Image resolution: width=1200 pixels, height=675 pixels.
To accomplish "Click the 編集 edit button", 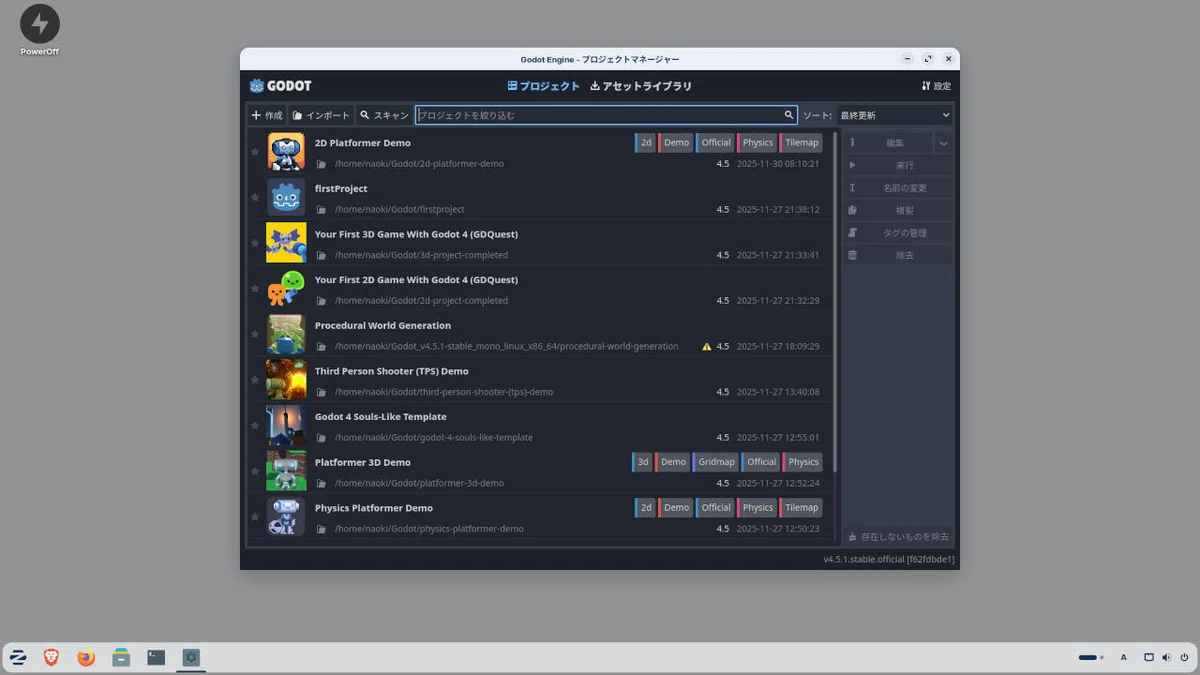I will pyautogui.click(x=887, y=143).
